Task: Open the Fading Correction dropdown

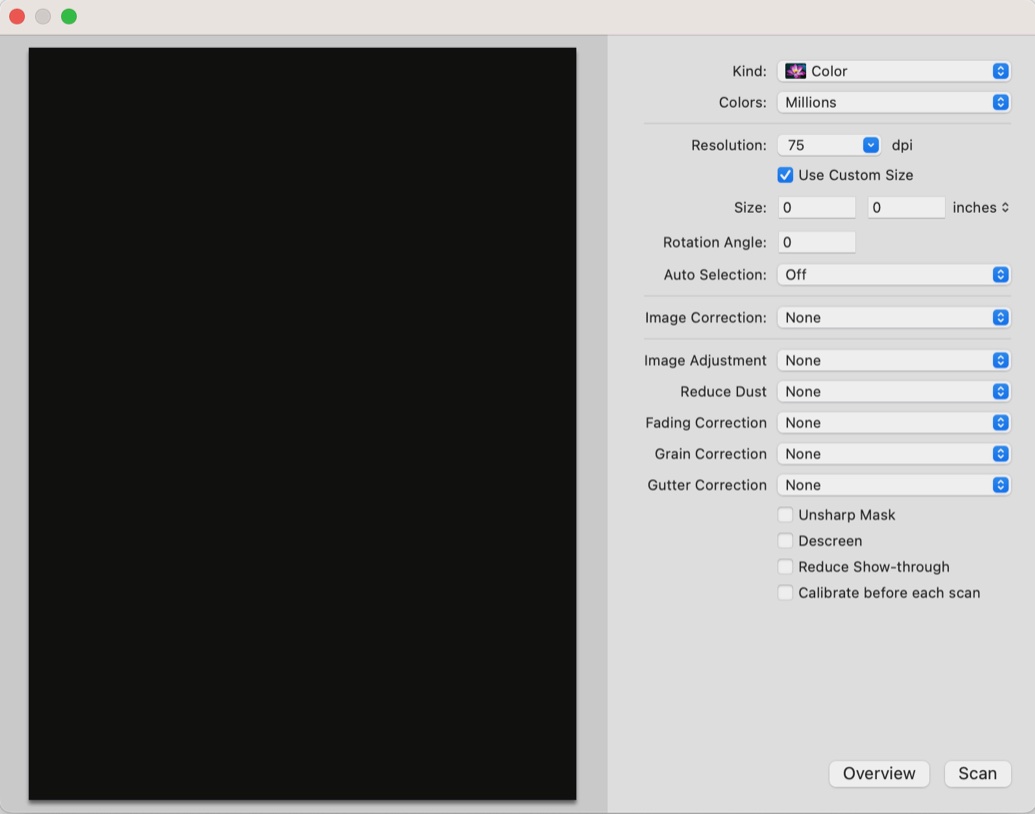Action: (894, 423)
